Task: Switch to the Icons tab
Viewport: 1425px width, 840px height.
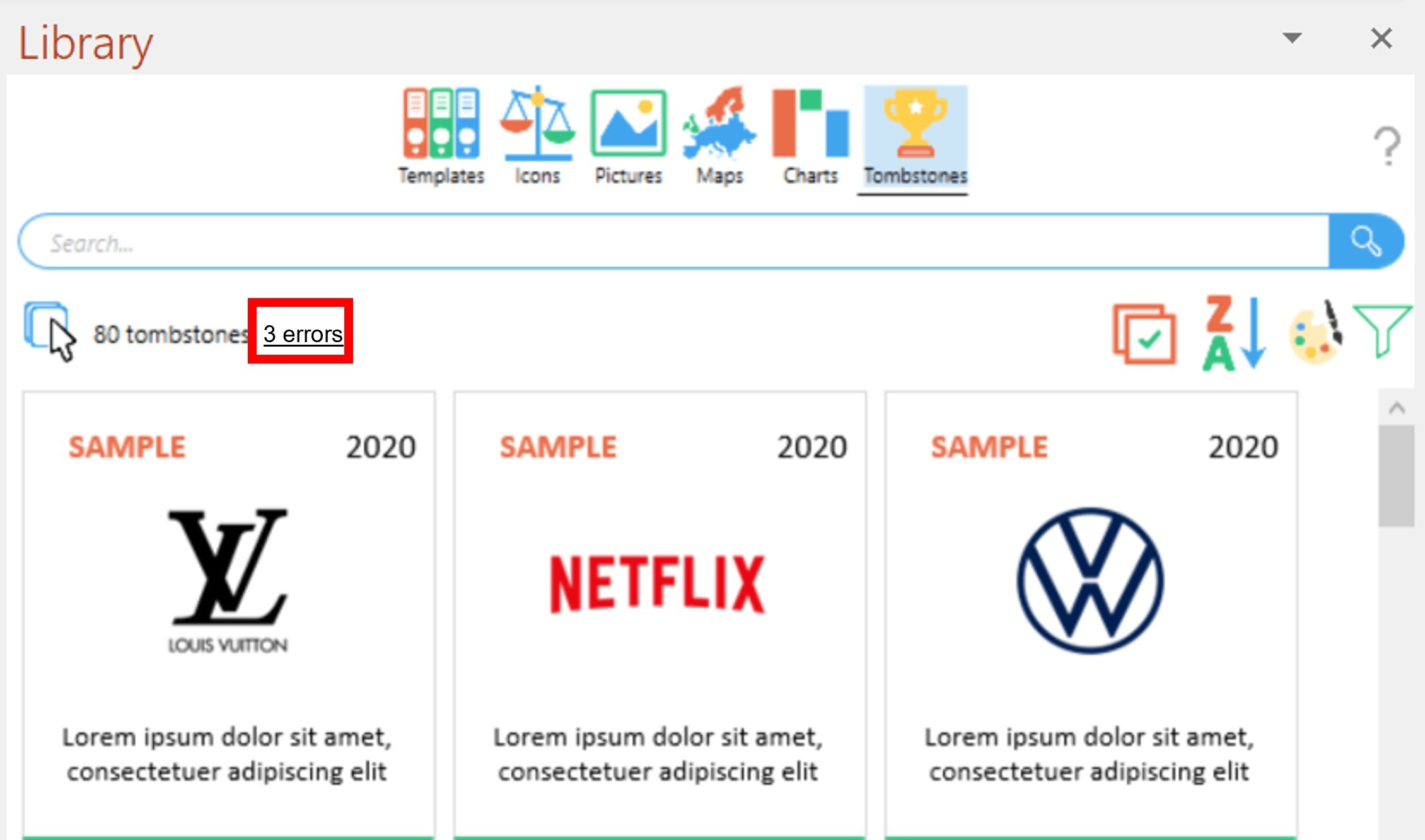Action: [537, 137]
